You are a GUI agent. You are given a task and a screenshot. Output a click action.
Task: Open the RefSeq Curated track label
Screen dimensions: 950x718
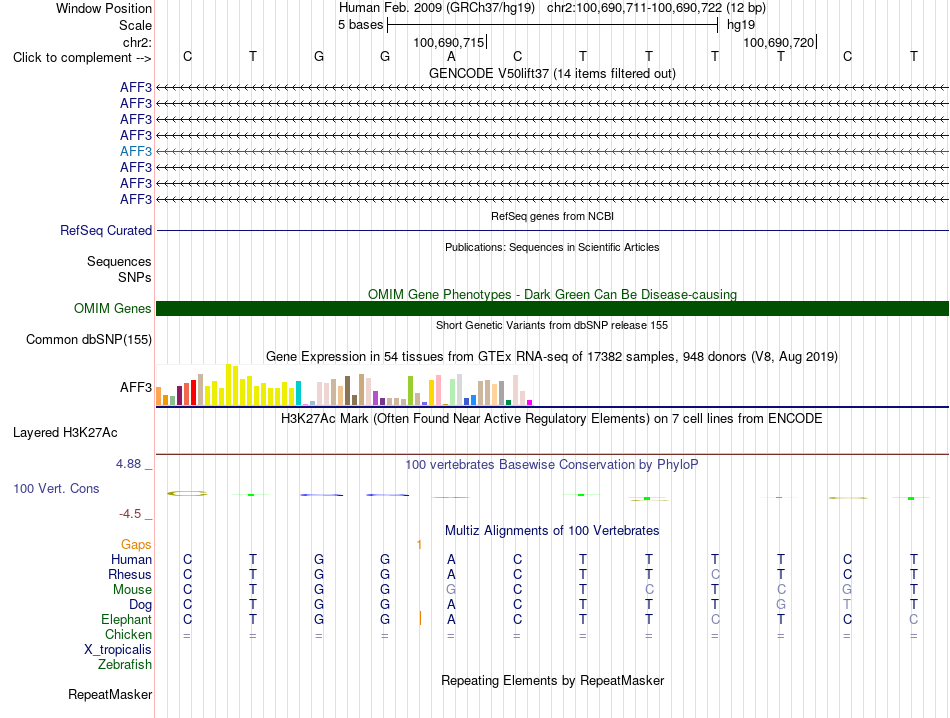coord(106,230)
